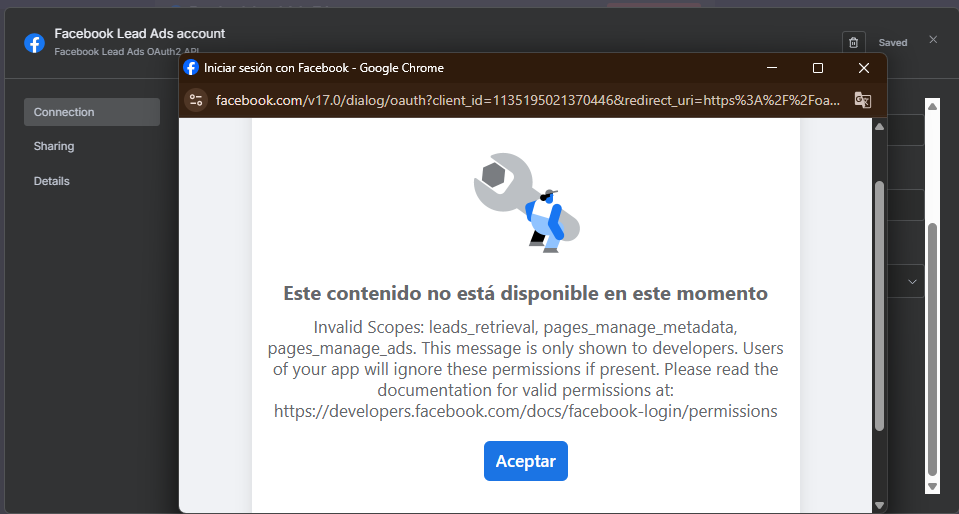Click the credential modal scrollbar thumb
Viewport: 959px width, 514px height.
pos(932,349)
